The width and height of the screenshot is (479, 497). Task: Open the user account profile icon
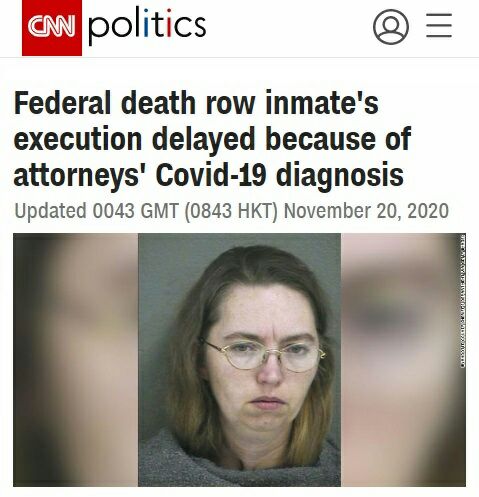(391, 27)
